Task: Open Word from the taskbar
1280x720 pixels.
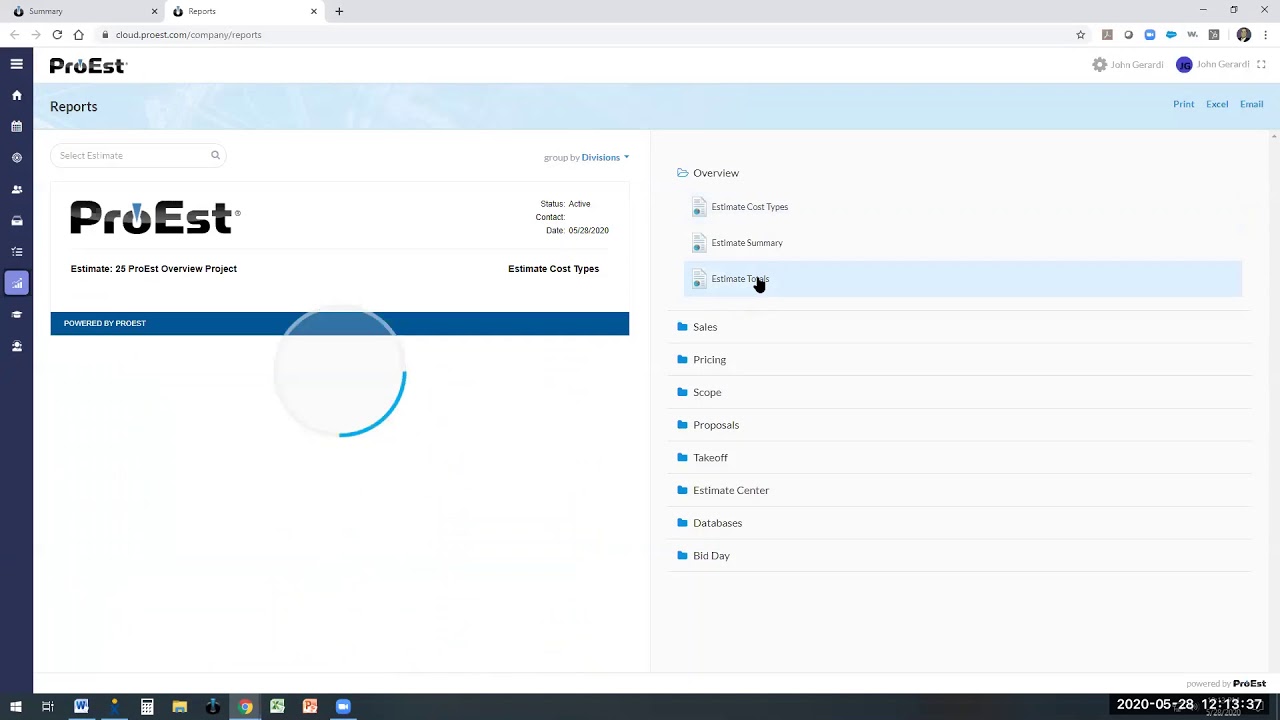Action: pos(81,707)
